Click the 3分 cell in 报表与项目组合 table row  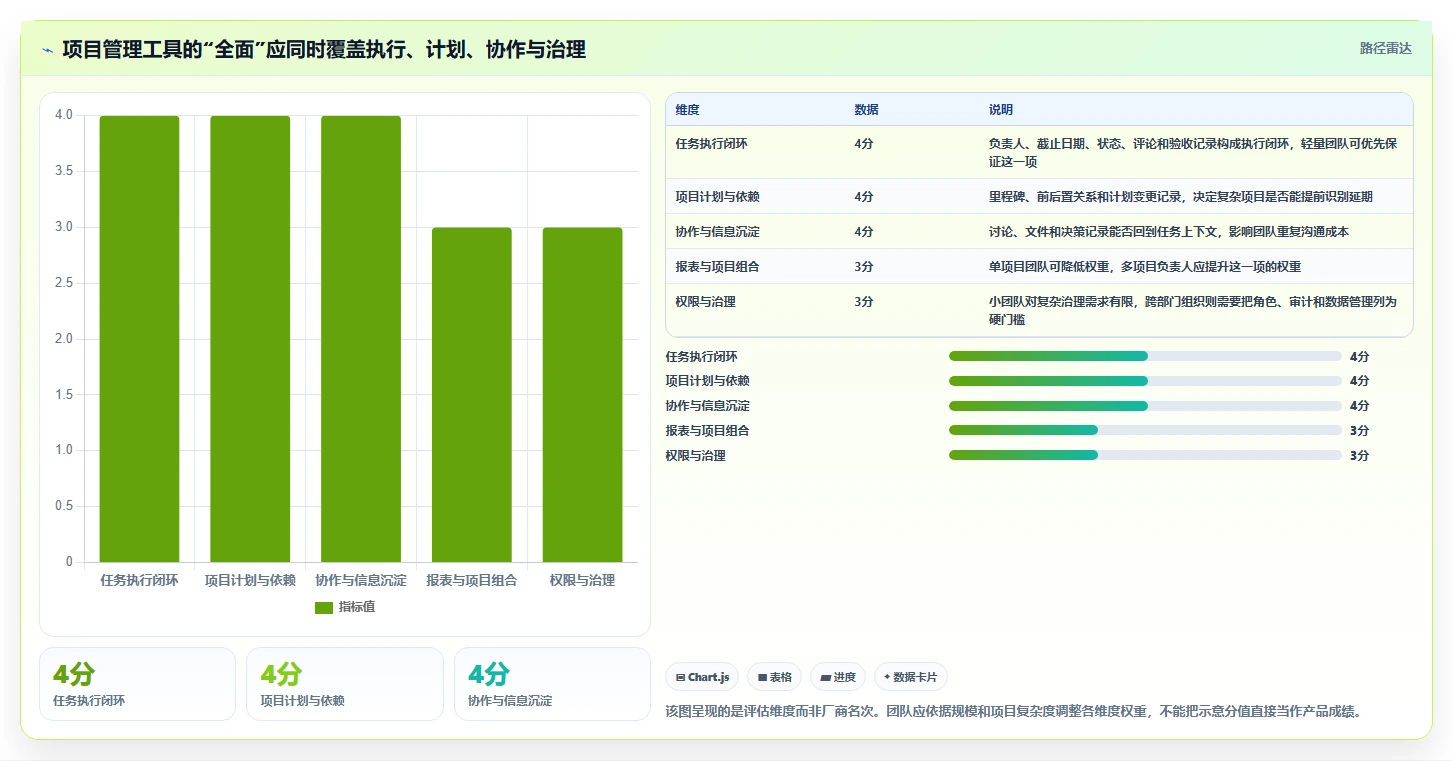[x=864, y=267]
